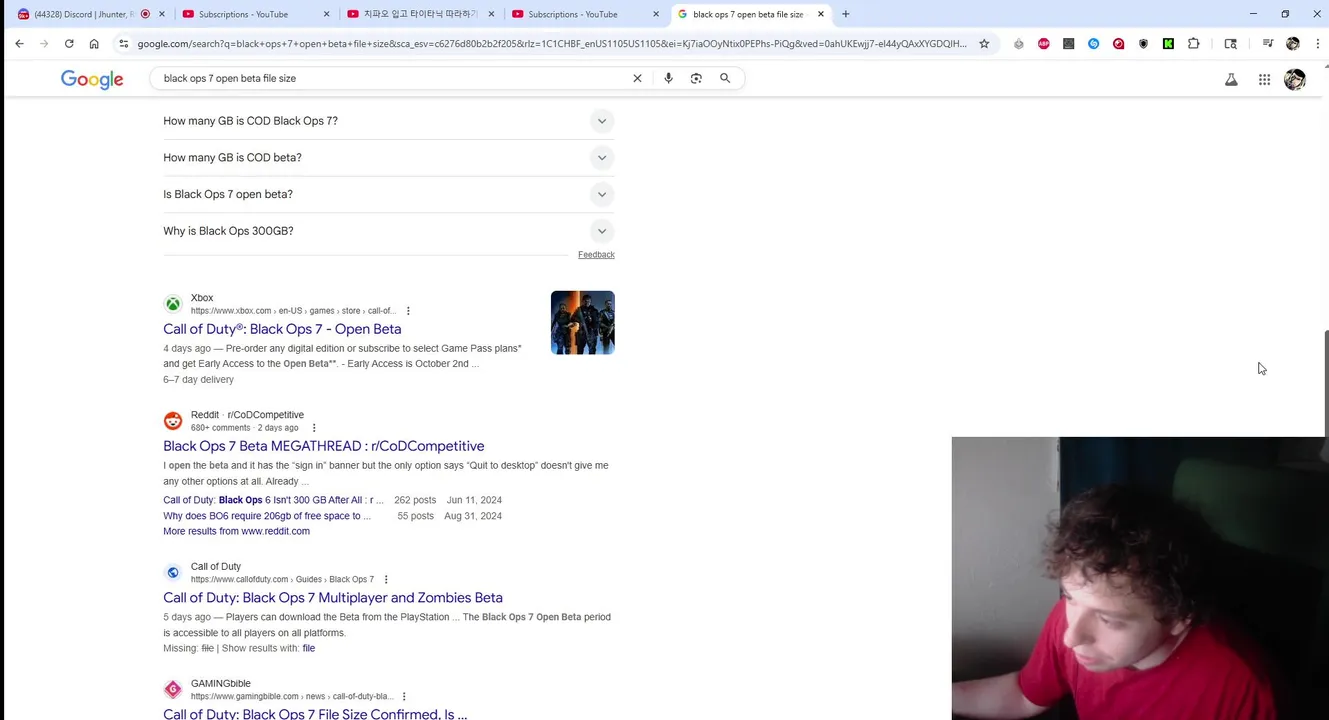Open more options for the Xbox result
The image size is (1329, 720).
(x=408, y=311)
